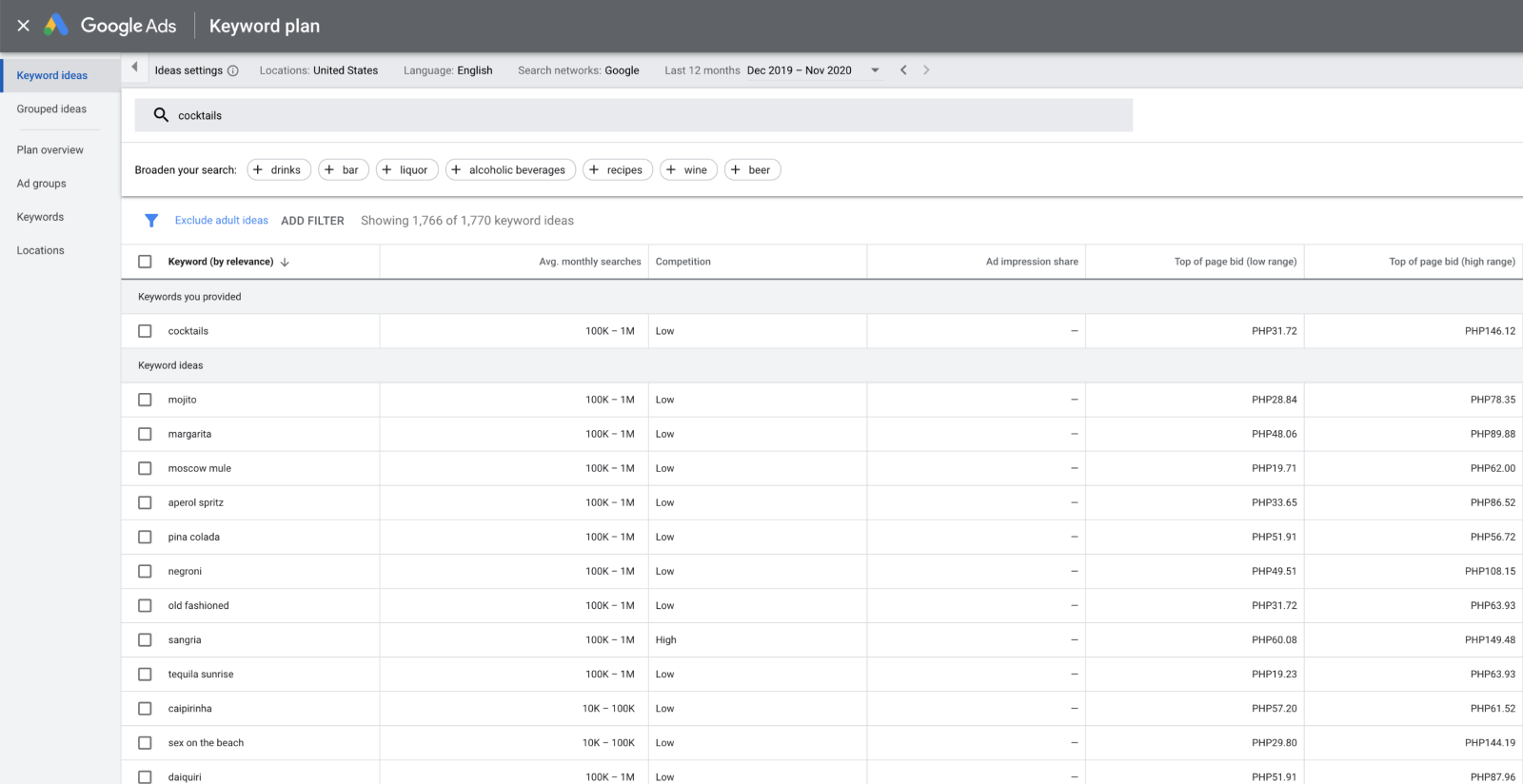Image resolution: width=1523 pixels, height=784 pixels.
Task: Open the Locations: United States setting
Action: (x=319, y=70)
